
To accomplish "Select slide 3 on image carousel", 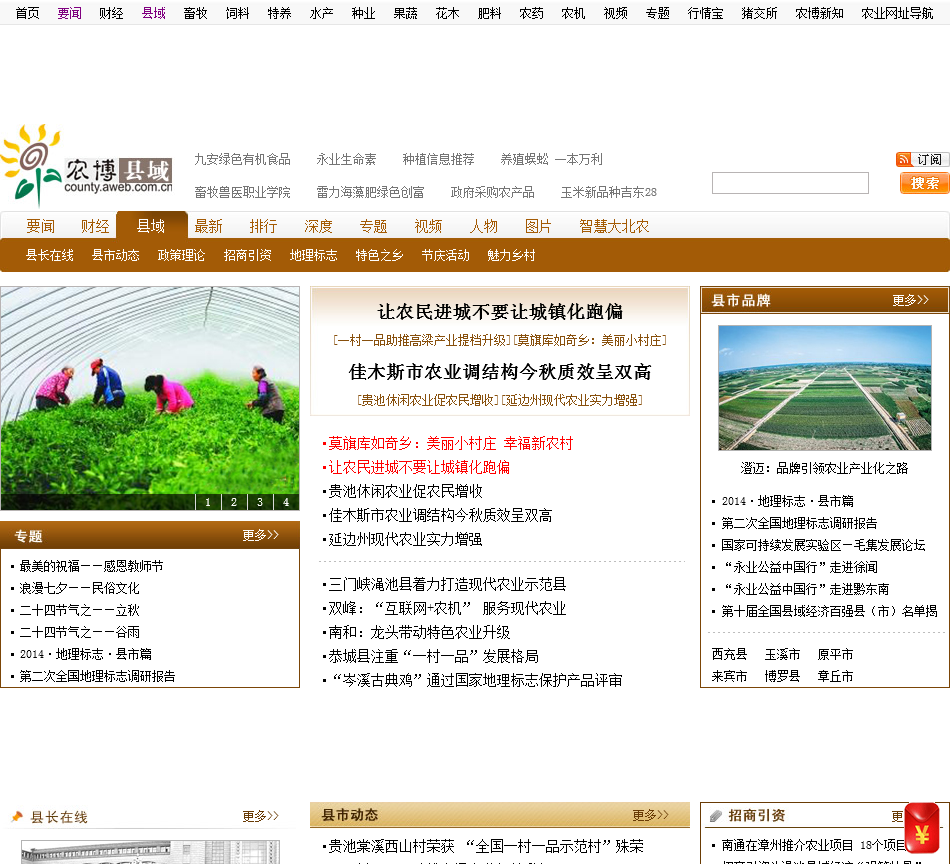I will [260, 502].
